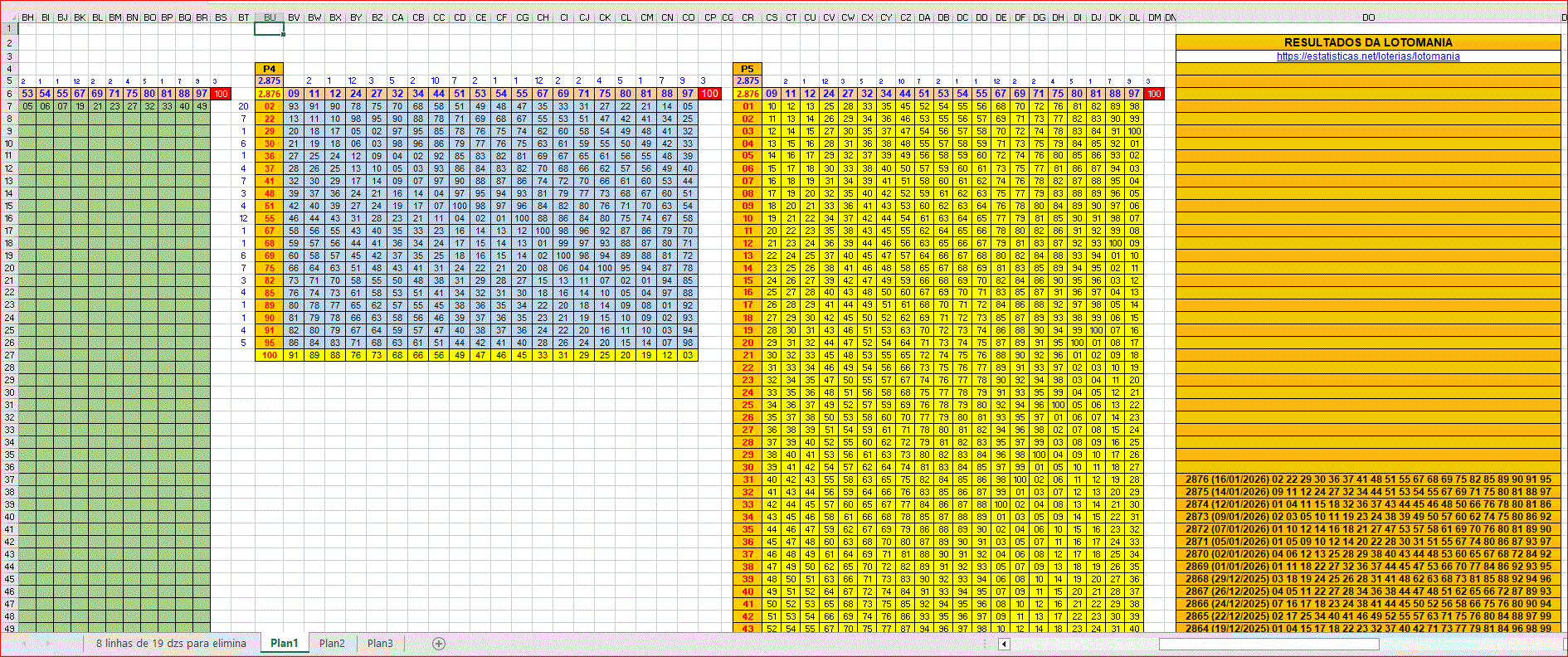
Task: Click the orange P5 label cell
Action: coord(747,69)
